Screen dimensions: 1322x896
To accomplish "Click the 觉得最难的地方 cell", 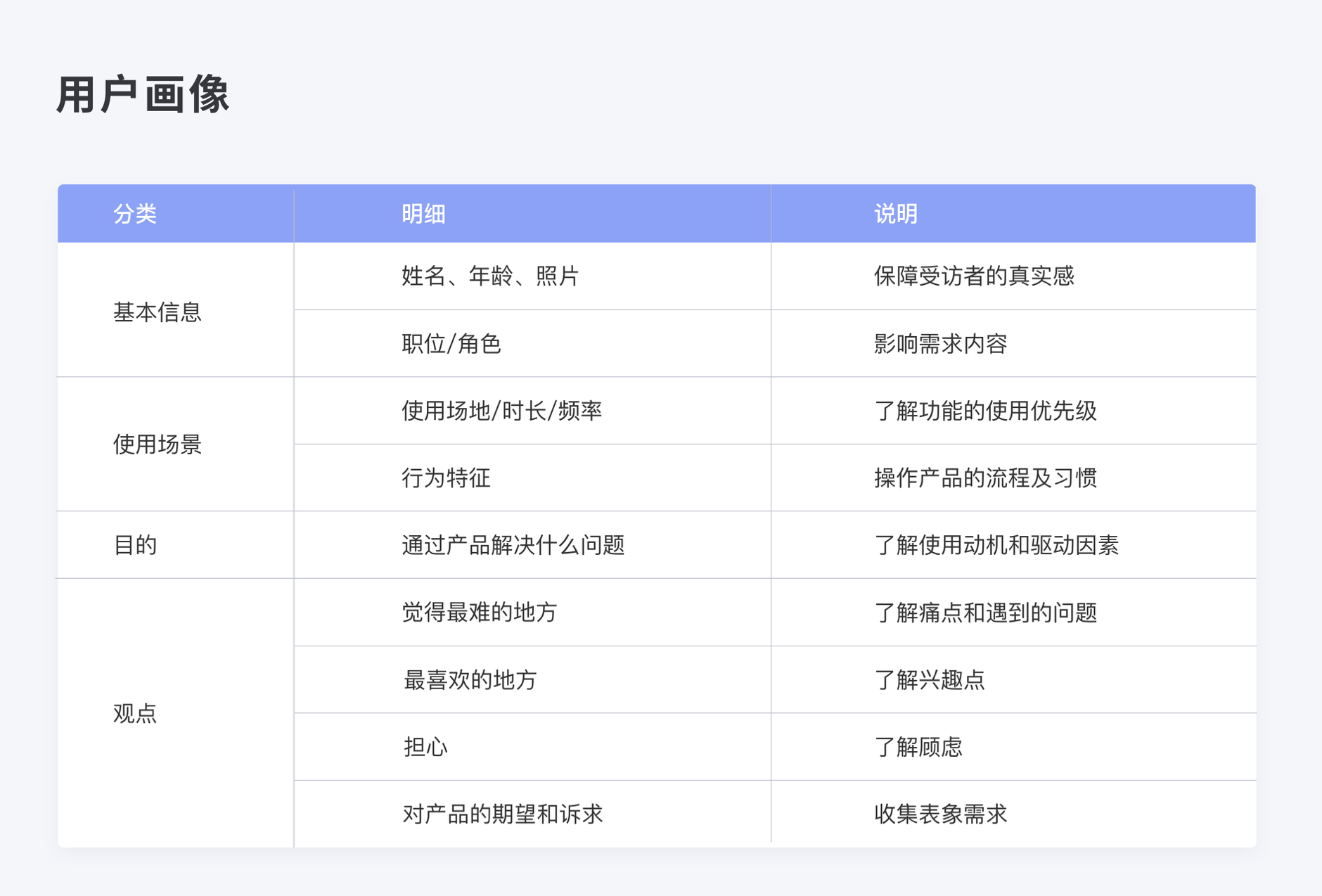I will (x=480, y=613).
